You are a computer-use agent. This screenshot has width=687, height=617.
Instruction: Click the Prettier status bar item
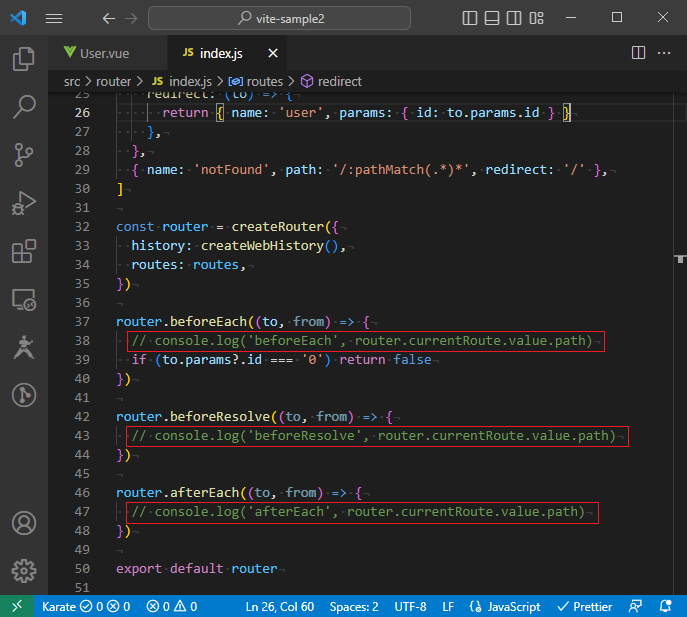[x=584, y=606]
